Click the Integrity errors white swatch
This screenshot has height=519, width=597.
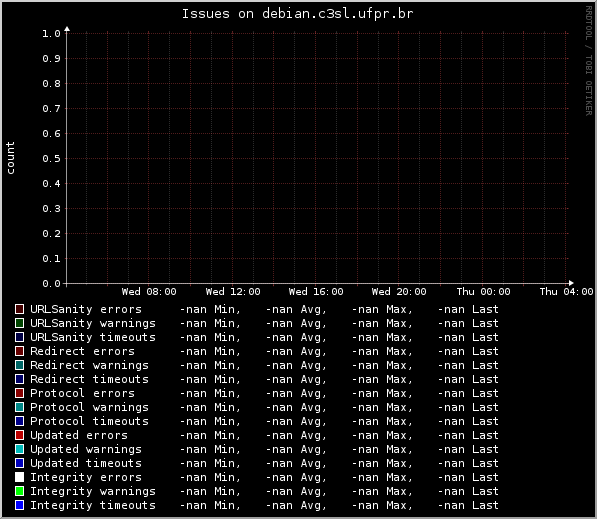click(x=19, y=477)
